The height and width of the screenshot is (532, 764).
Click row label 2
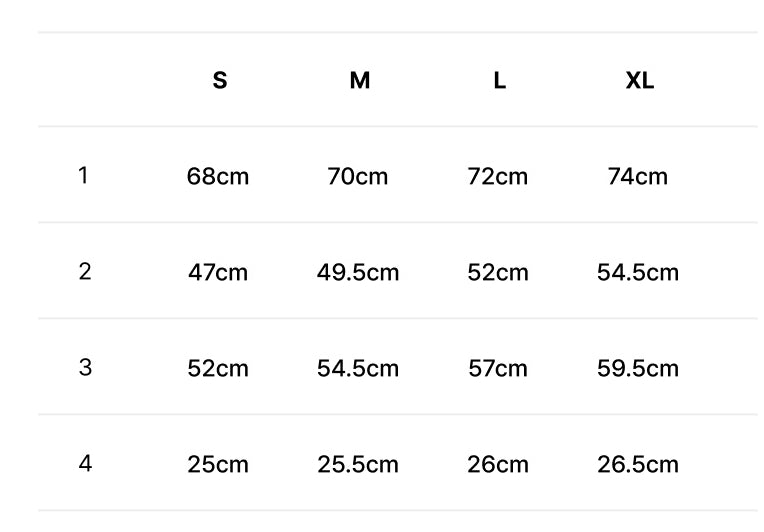pos(85,271)
